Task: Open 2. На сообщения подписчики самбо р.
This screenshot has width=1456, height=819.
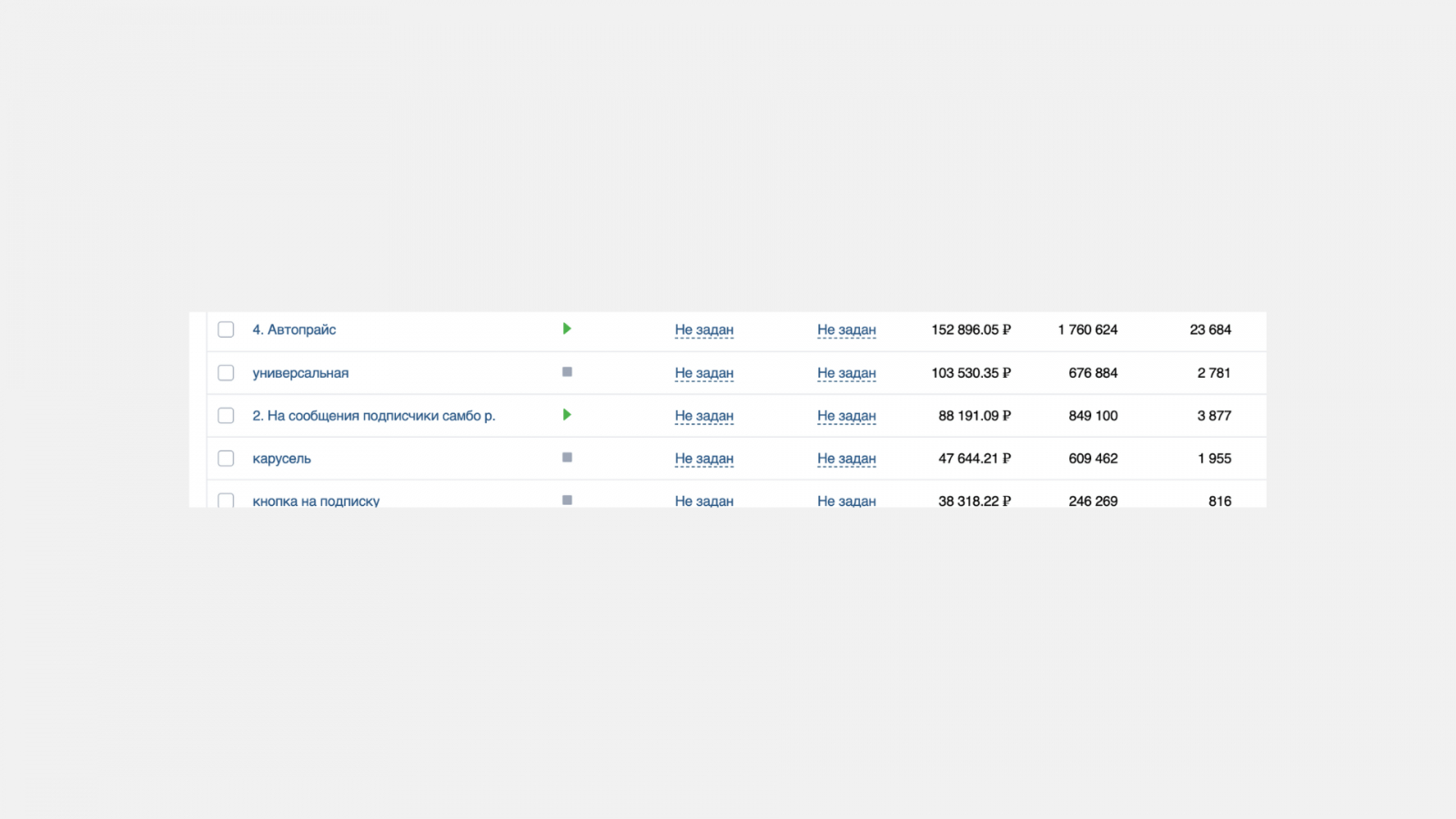Action: (x=373, y=416)
